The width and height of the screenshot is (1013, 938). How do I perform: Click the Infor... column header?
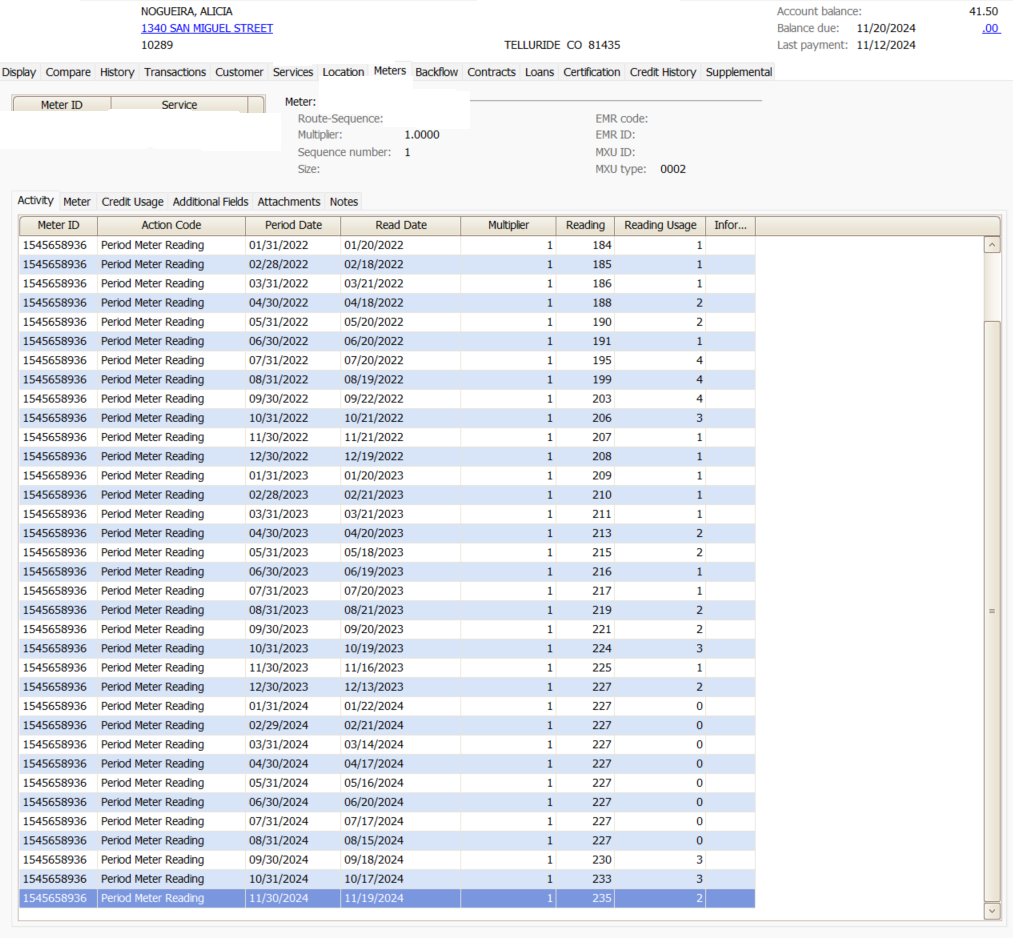coord(731,225)
